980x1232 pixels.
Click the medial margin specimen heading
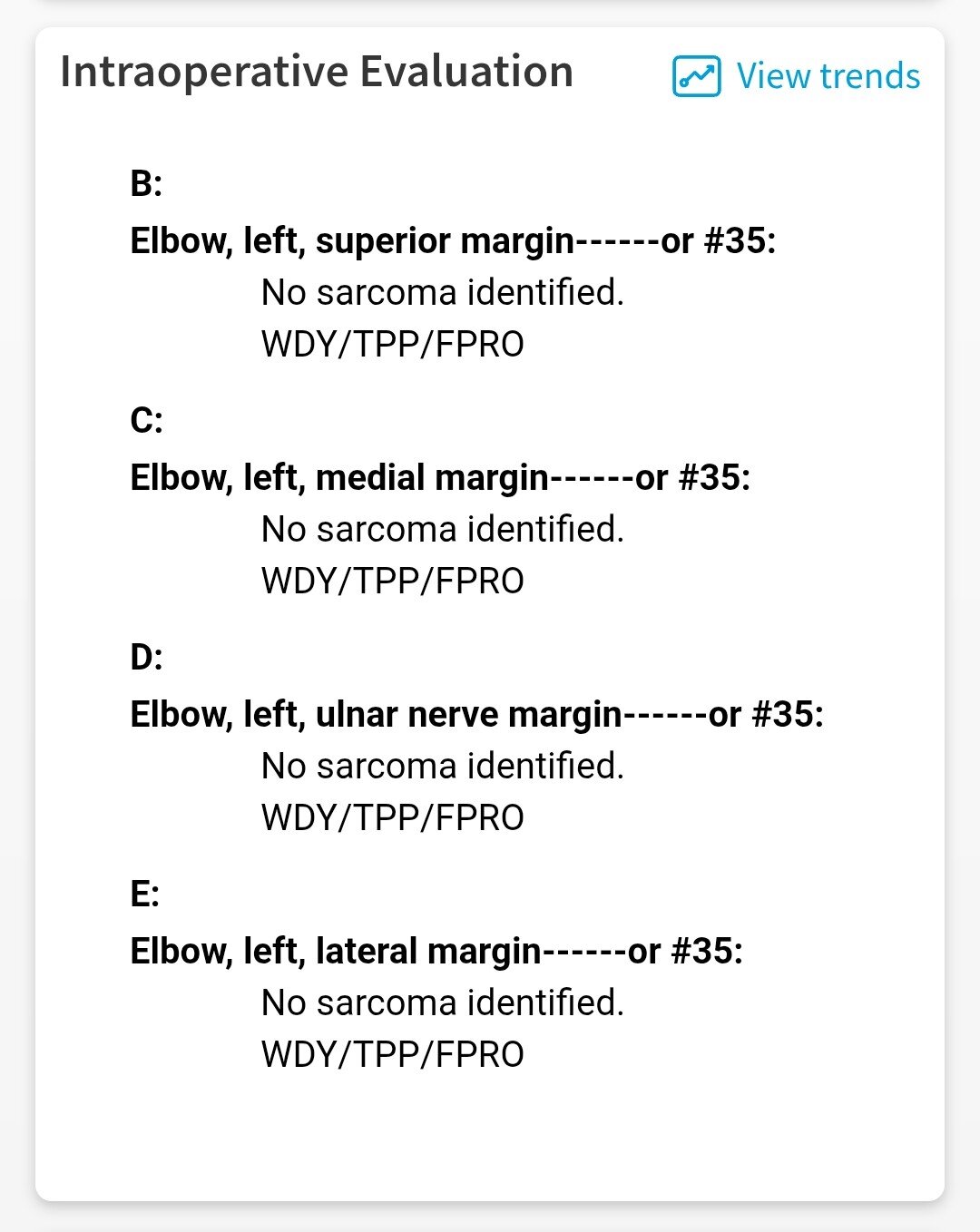tap(440, 478)
